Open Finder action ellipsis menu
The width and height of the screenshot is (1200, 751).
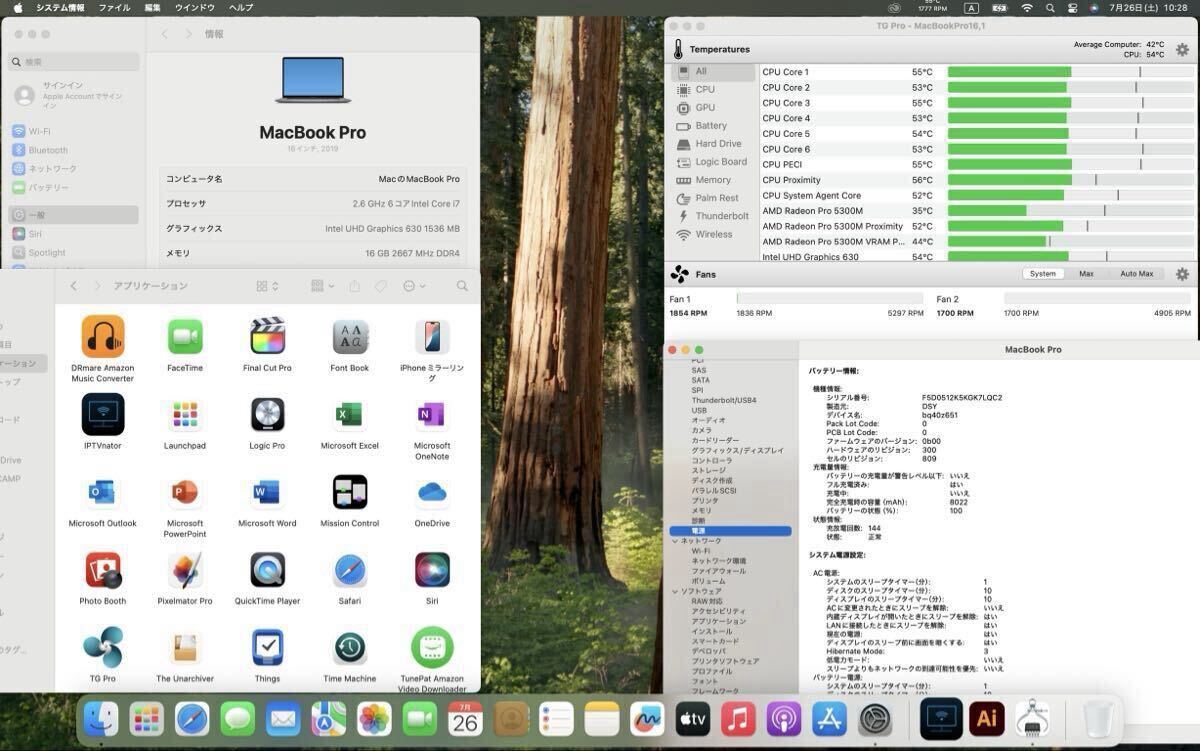[413, 286]
